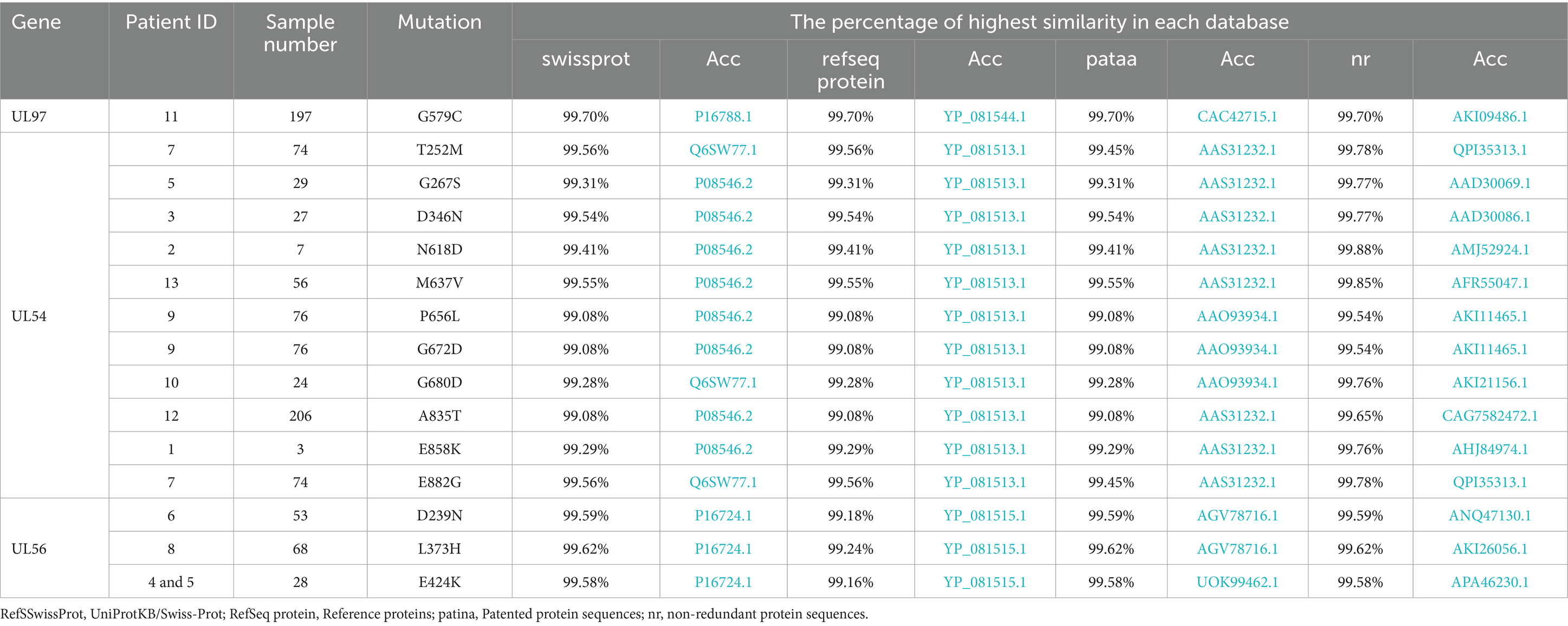Click the swissprot column header
The width and height of the screenshot is (1568, 626).
586,59
